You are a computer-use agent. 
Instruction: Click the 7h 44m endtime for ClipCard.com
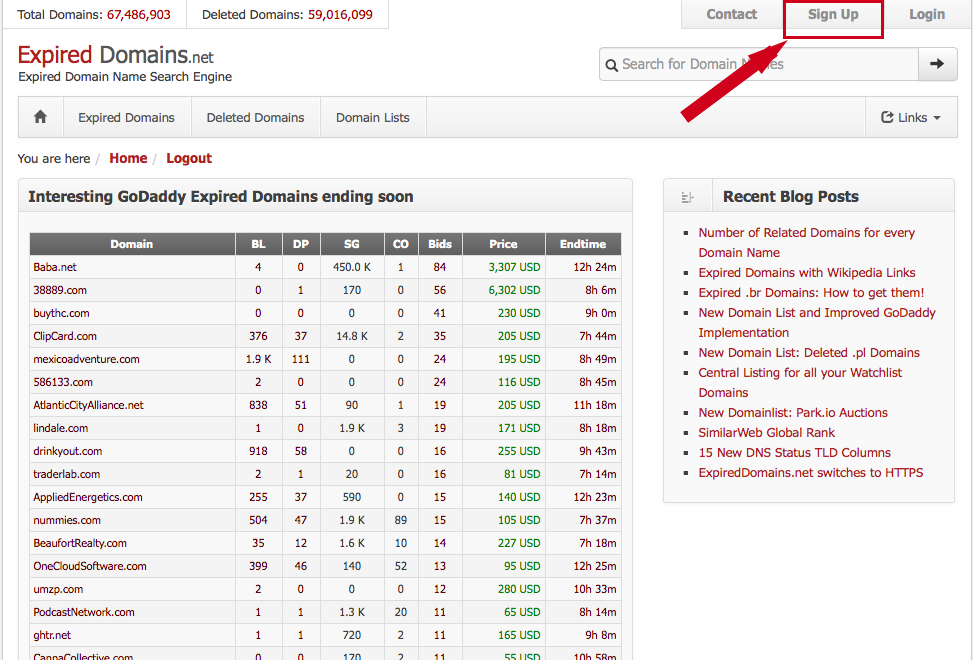(598, 336)
